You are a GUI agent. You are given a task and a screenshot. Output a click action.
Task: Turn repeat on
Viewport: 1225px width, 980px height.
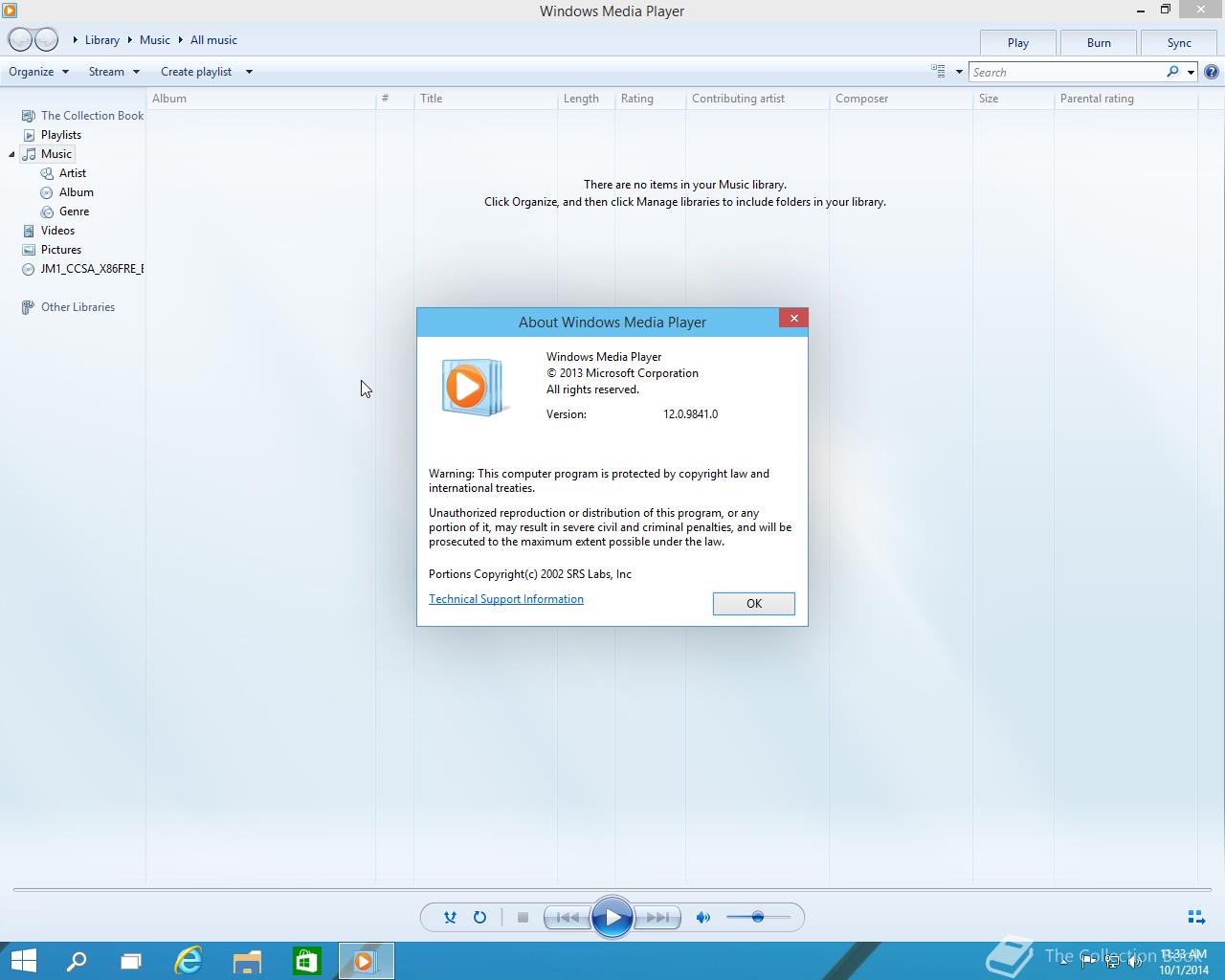coord(479,917)
